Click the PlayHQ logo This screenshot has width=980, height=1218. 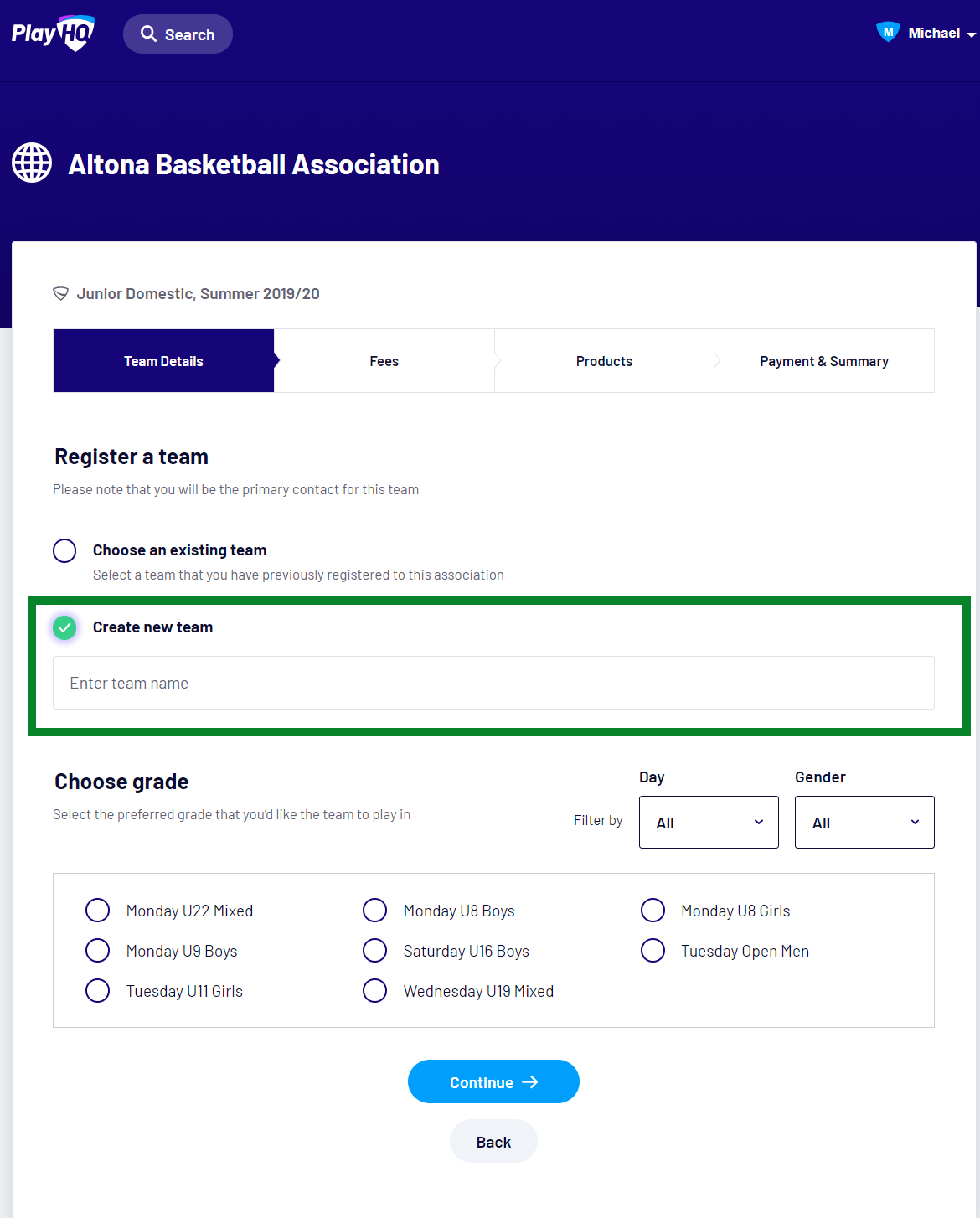click(x=53, y=34)
